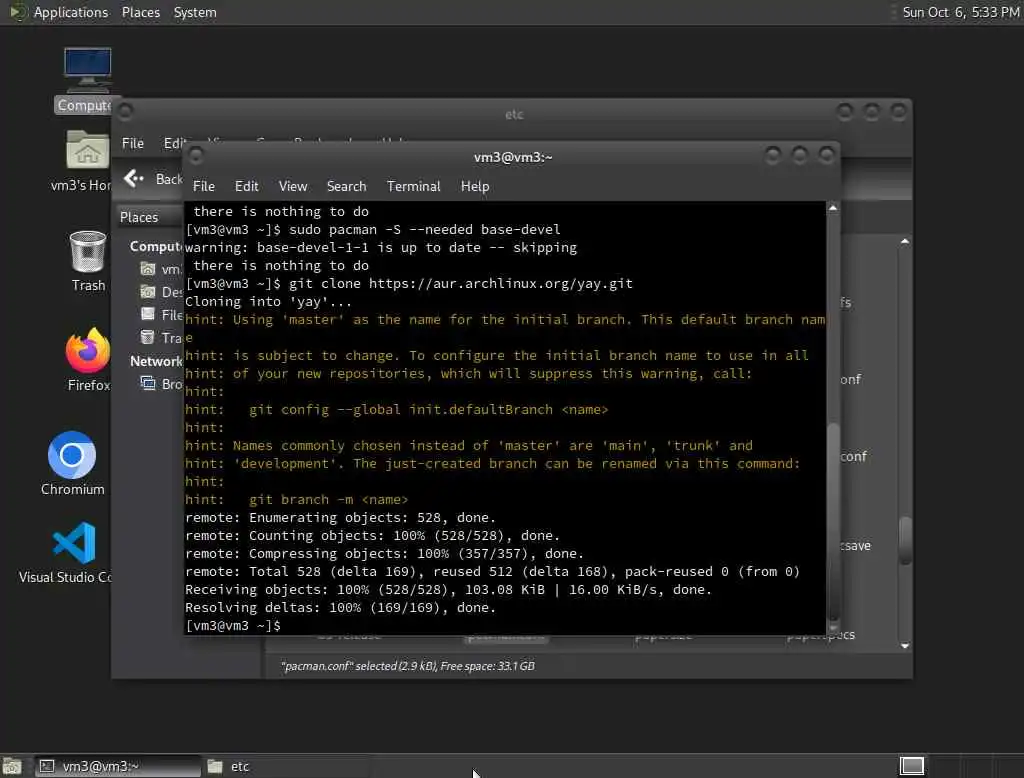Click the etc window title bar text
Viewport: 1024px width, 778px height.
click(x=514, y=114)
